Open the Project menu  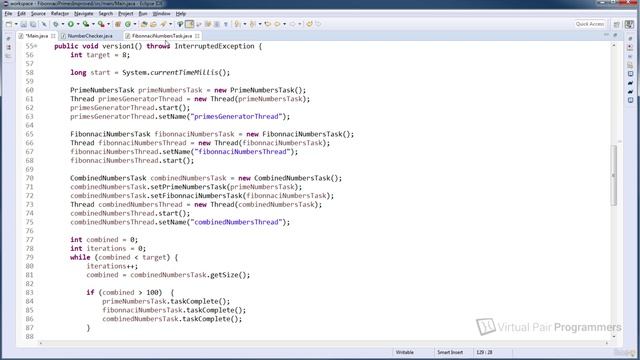tap(125, 13)
